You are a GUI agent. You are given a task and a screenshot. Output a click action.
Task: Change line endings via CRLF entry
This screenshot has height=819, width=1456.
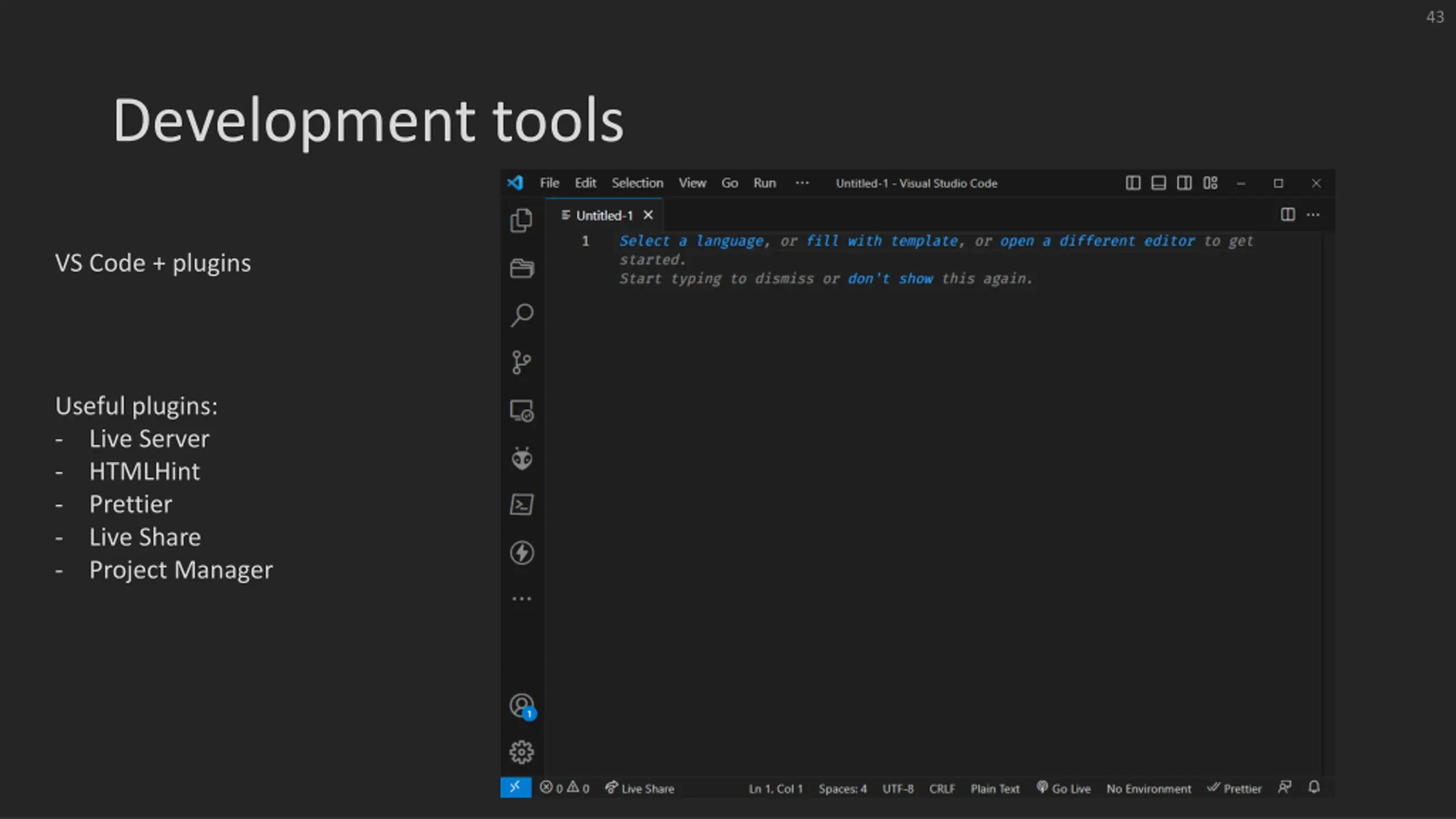click(942, 789)
